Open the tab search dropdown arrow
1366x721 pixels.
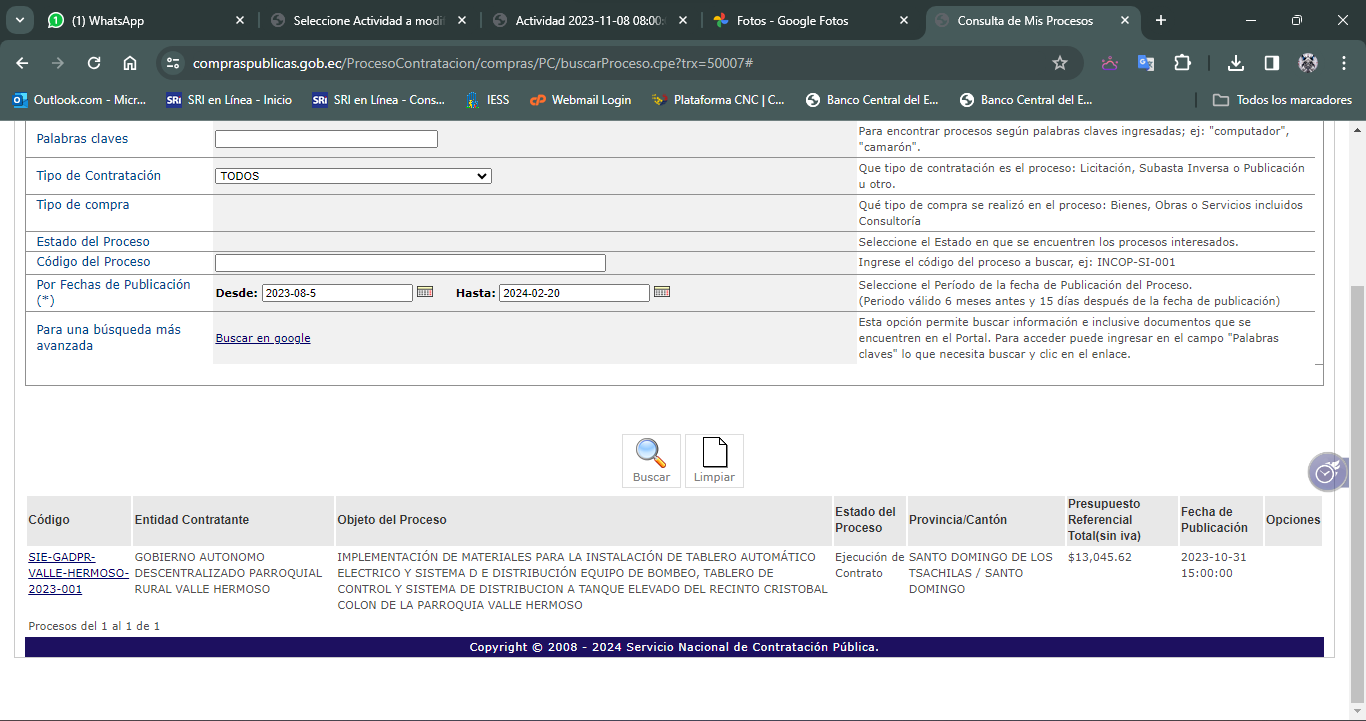[x=20, y=20]
